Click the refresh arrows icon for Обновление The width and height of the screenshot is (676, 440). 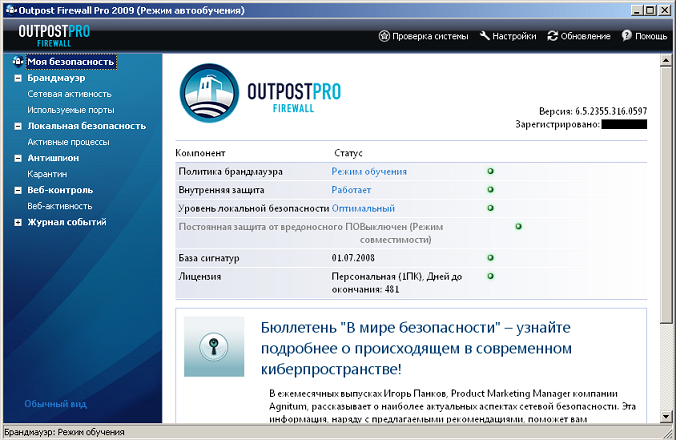552,36
